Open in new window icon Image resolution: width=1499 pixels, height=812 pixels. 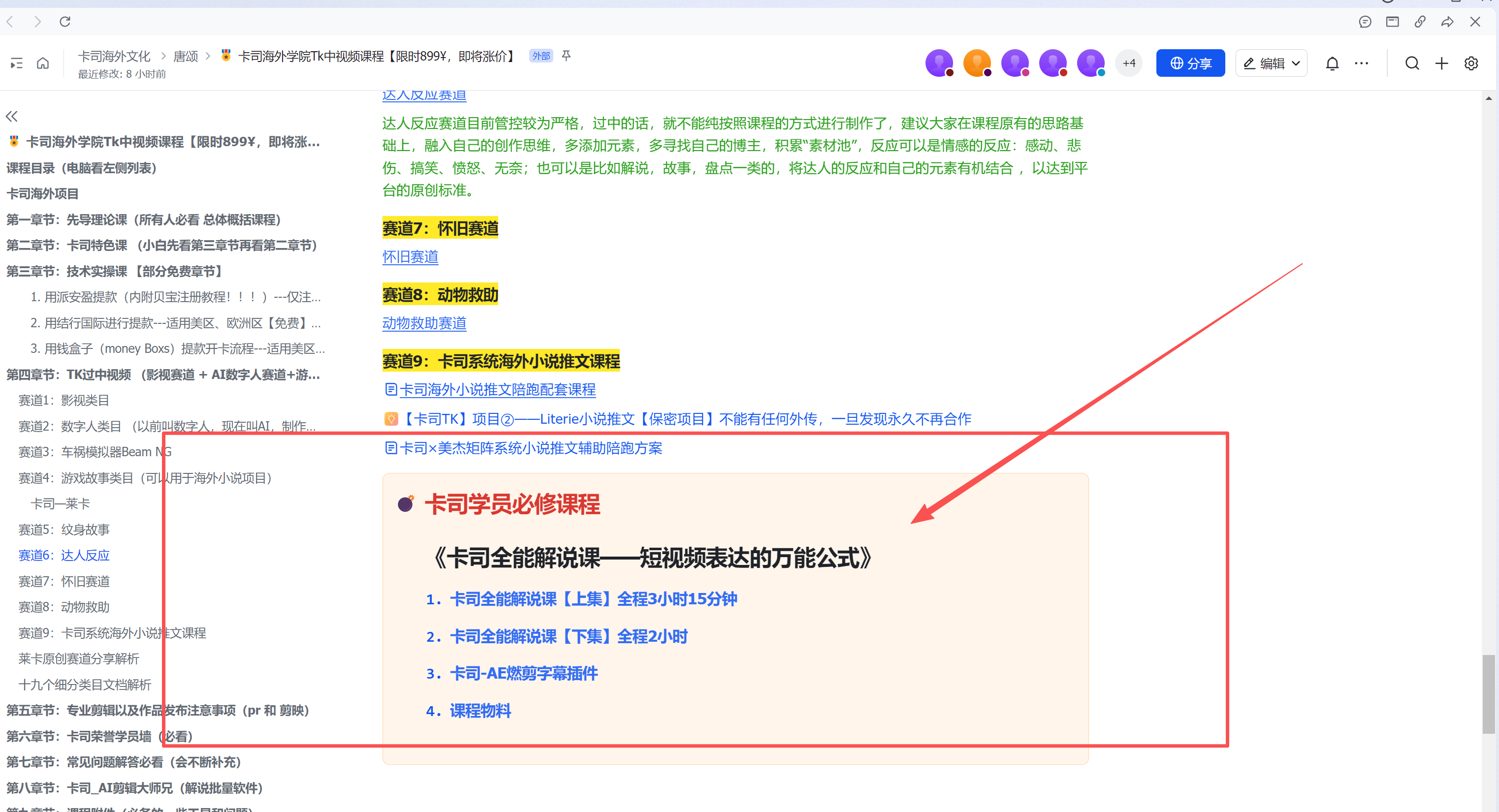(1392, 22)
